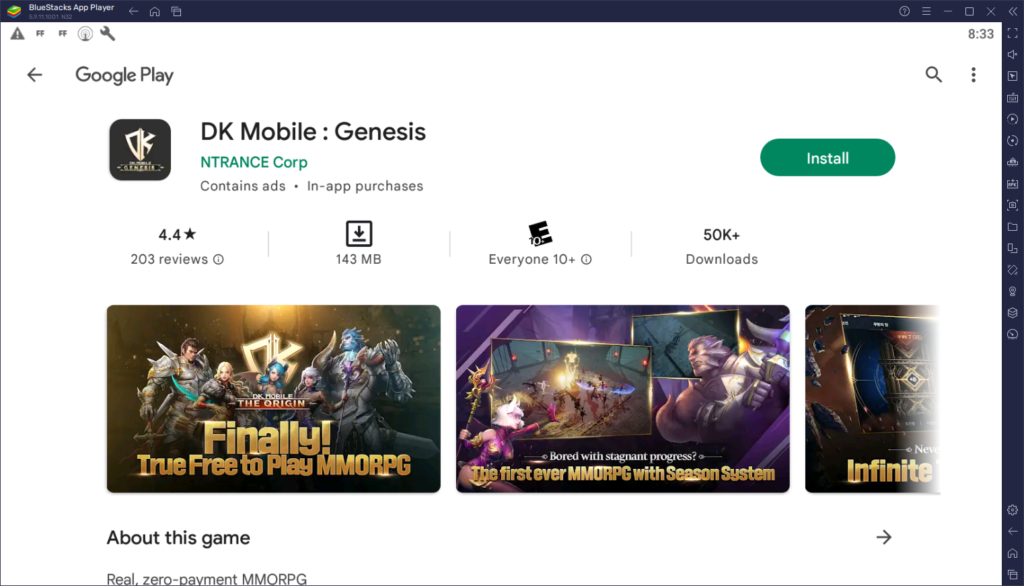
Task: Click the wrench icon in the top toolbar
Action: click(x=106, y=33)
